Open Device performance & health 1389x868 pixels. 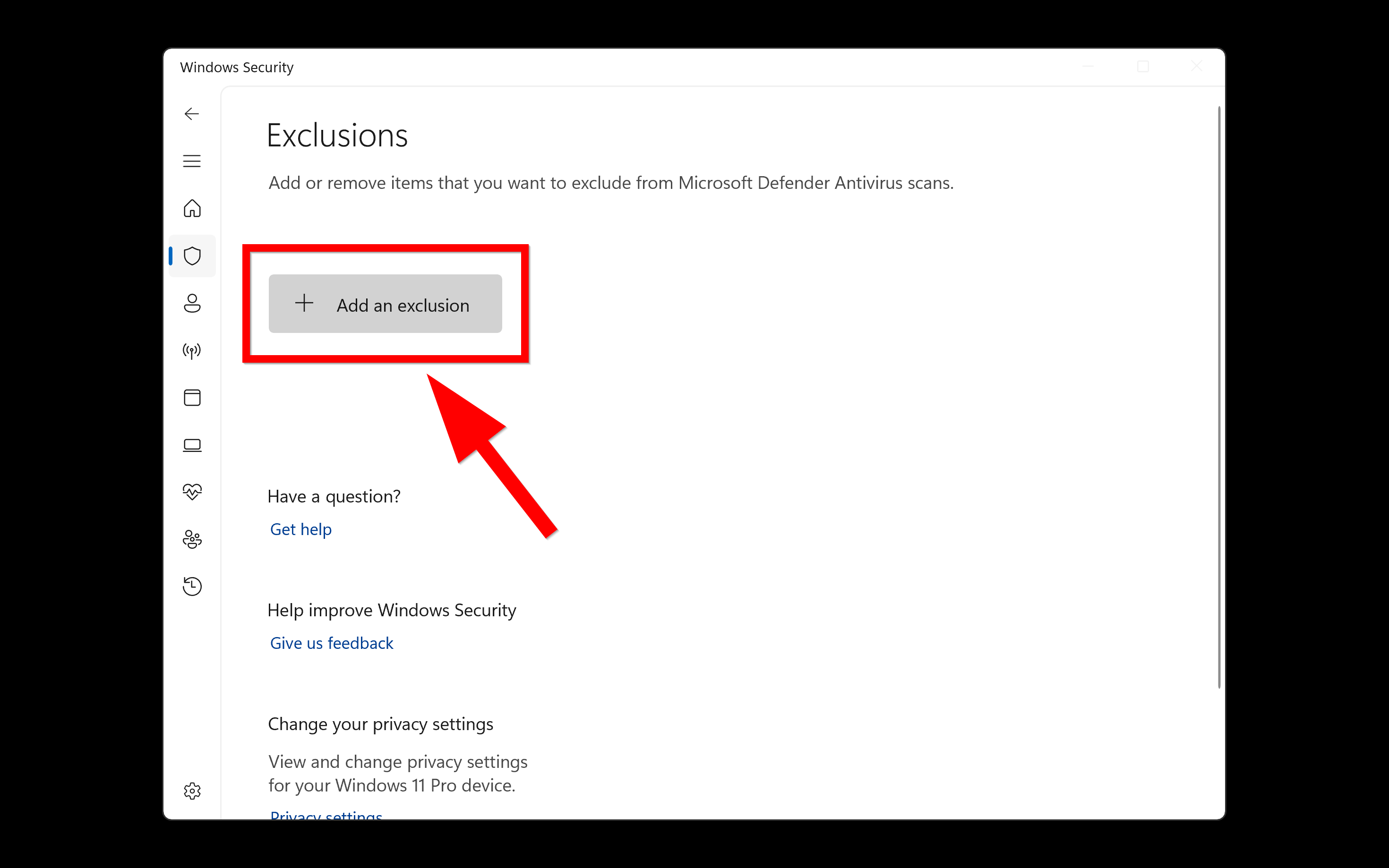tap(192, 492)
